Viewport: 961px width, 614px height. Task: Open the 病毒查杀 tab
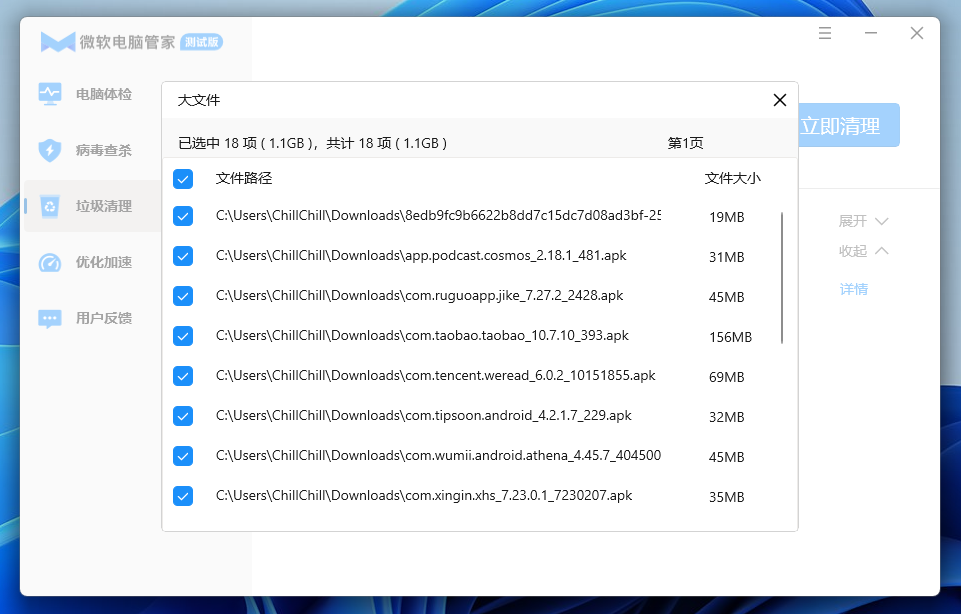tap(93, 150)
